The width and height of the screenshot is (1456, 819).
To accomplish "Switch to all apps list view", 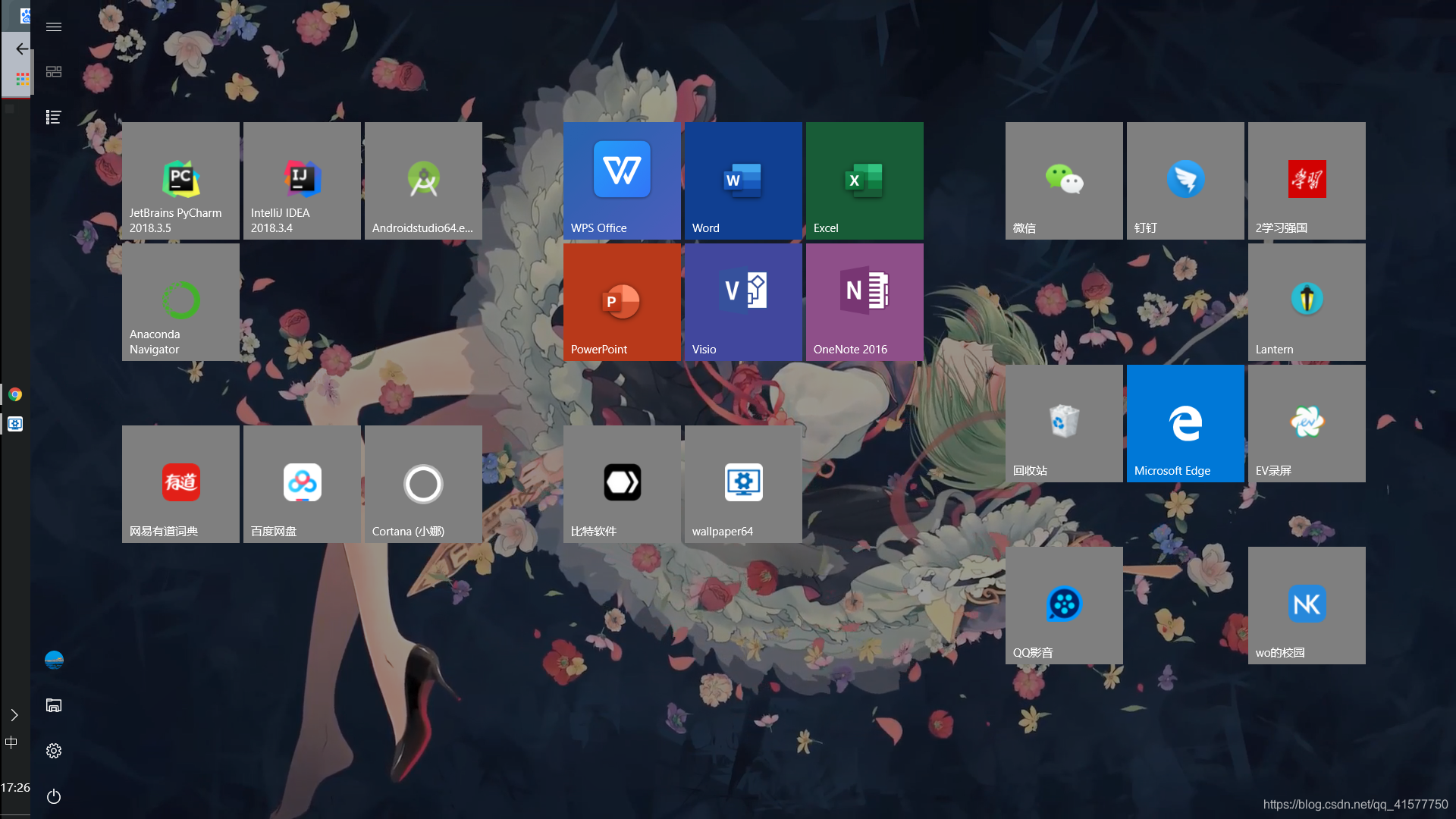I will coord(54,117).
